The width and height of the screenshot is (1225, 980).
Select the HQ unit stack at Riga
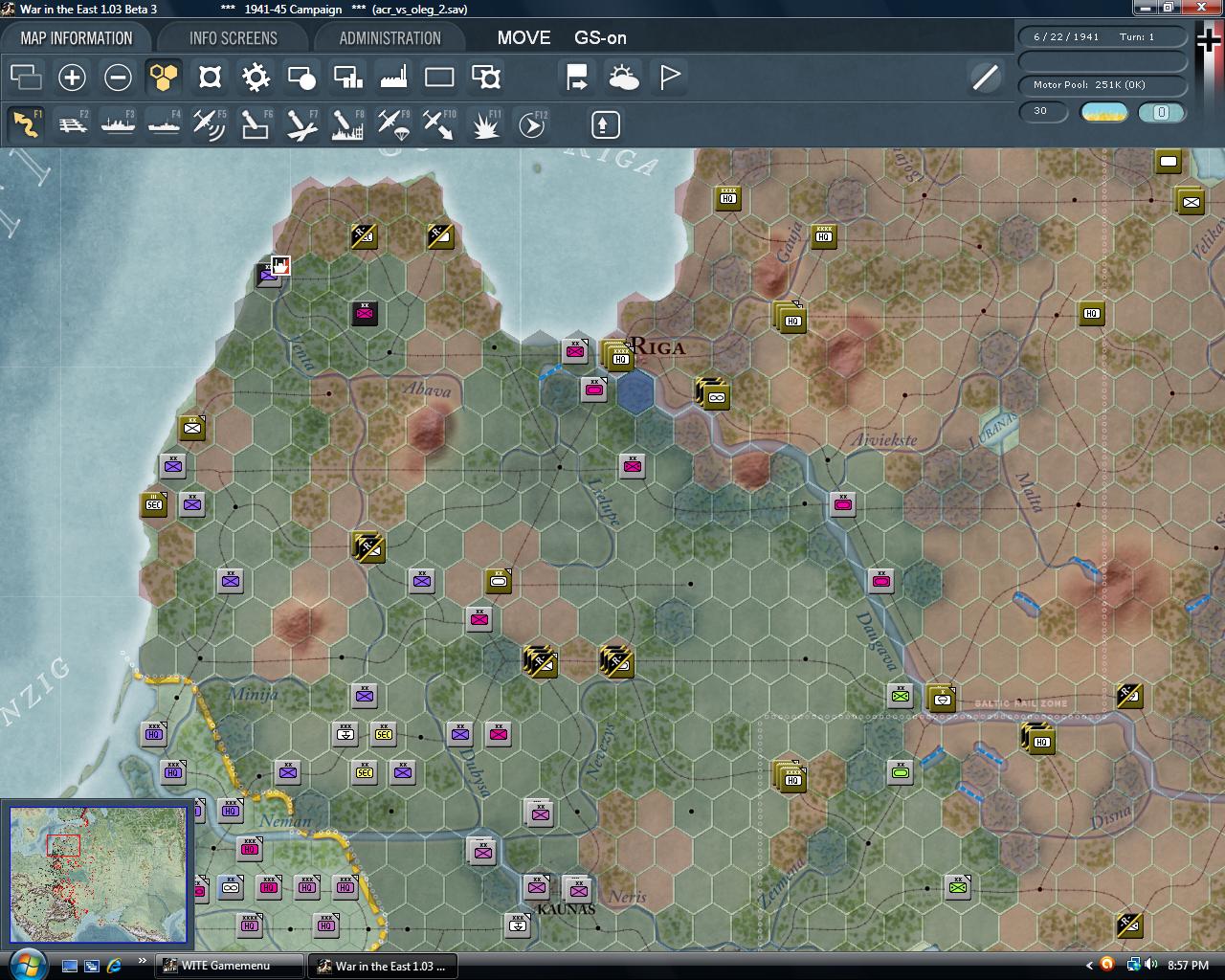point(620,356)
